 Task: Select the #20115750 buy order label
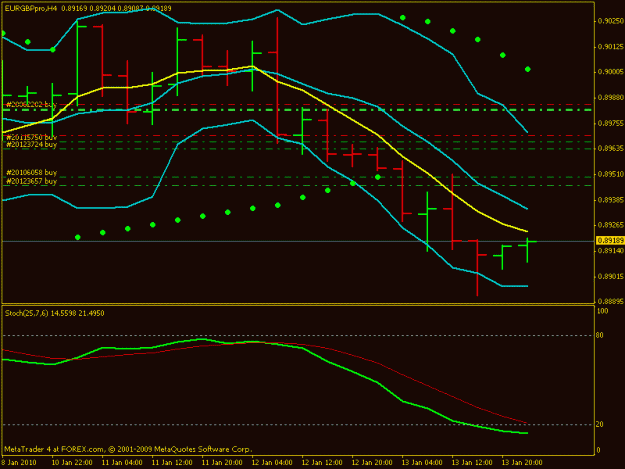coord(31,137)
